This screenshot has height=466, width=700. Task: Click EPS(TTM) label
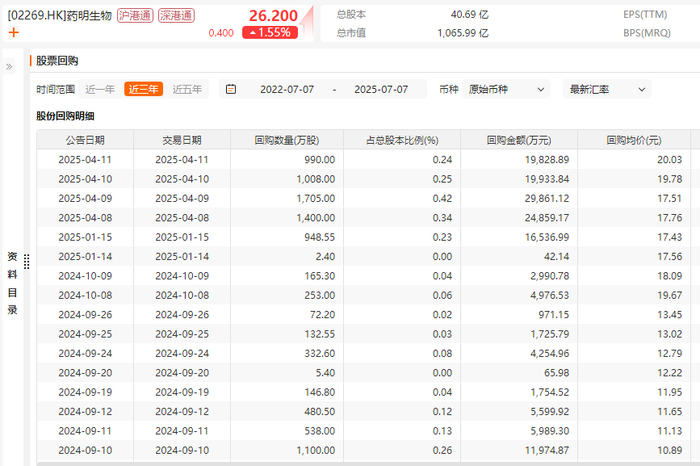[x=645, y=14]
